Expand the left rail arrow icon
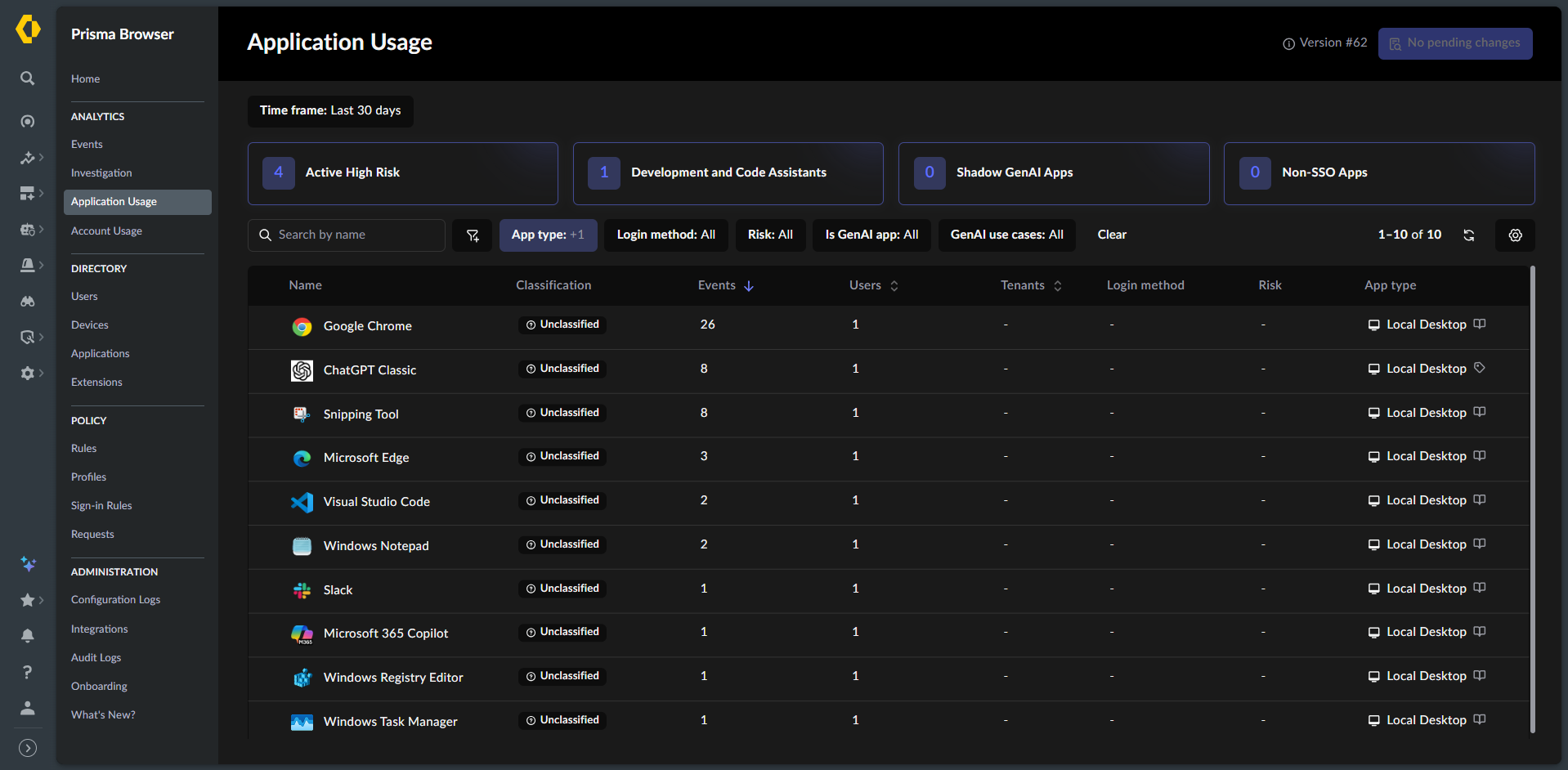Viewport: 1568px width, 770px height. [x=28, y=748]
